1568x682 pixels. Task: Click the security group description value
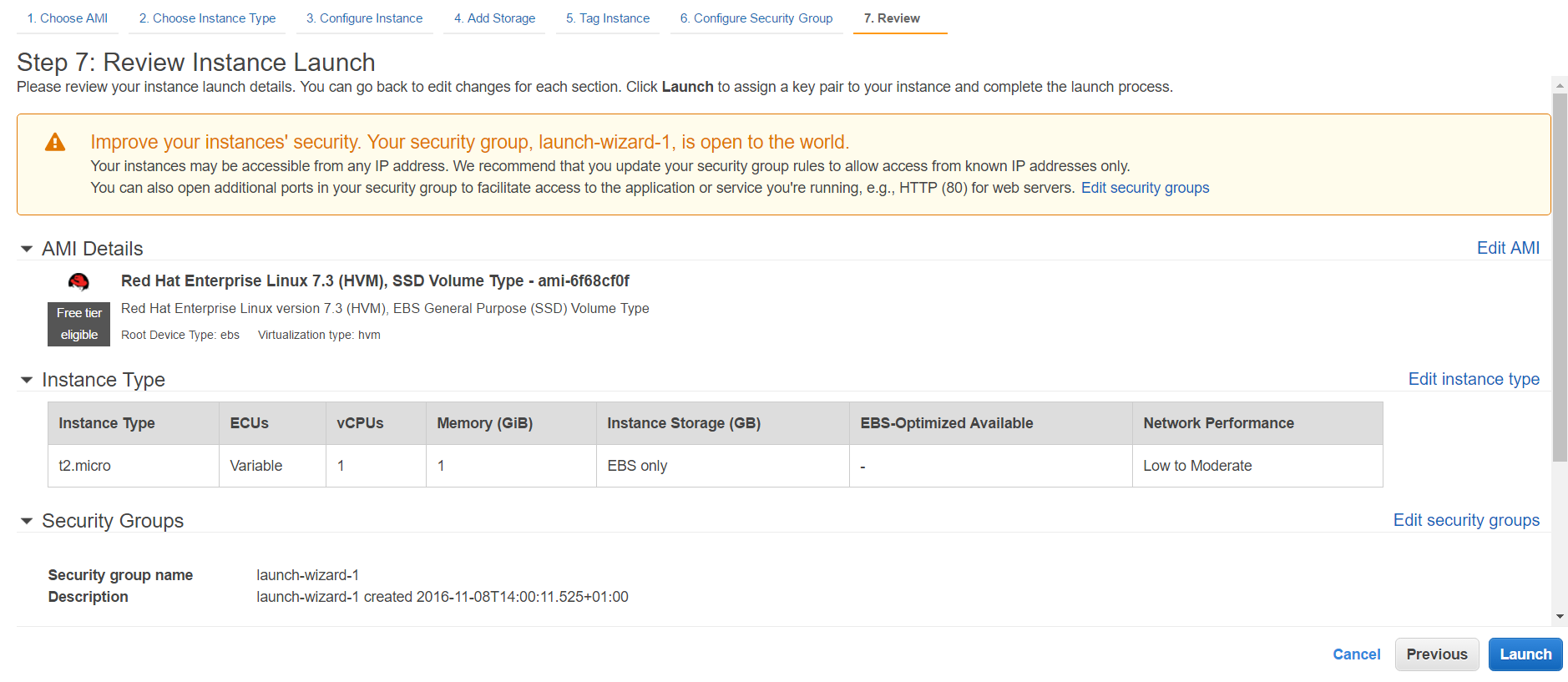click(x=443, y=597)
